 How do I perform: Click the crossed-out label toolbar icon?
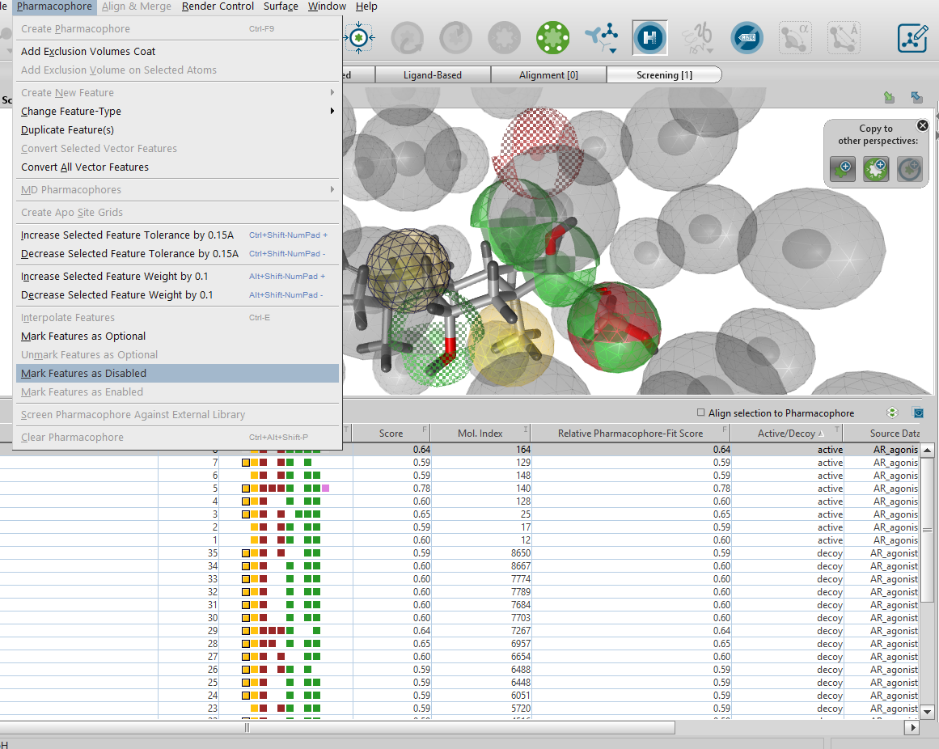click(746, 38)
